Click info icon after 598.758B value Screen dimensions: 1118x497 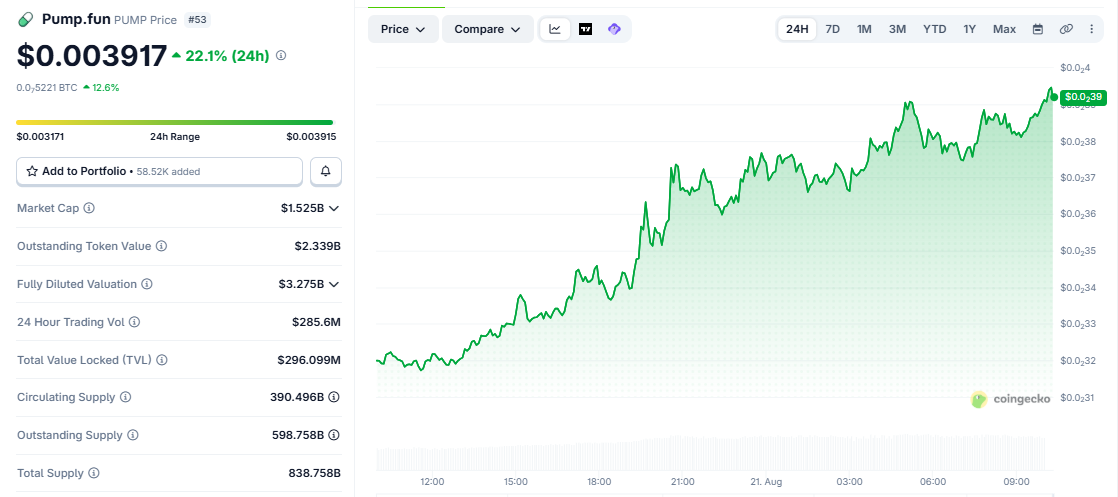click(x=334, y=435)
